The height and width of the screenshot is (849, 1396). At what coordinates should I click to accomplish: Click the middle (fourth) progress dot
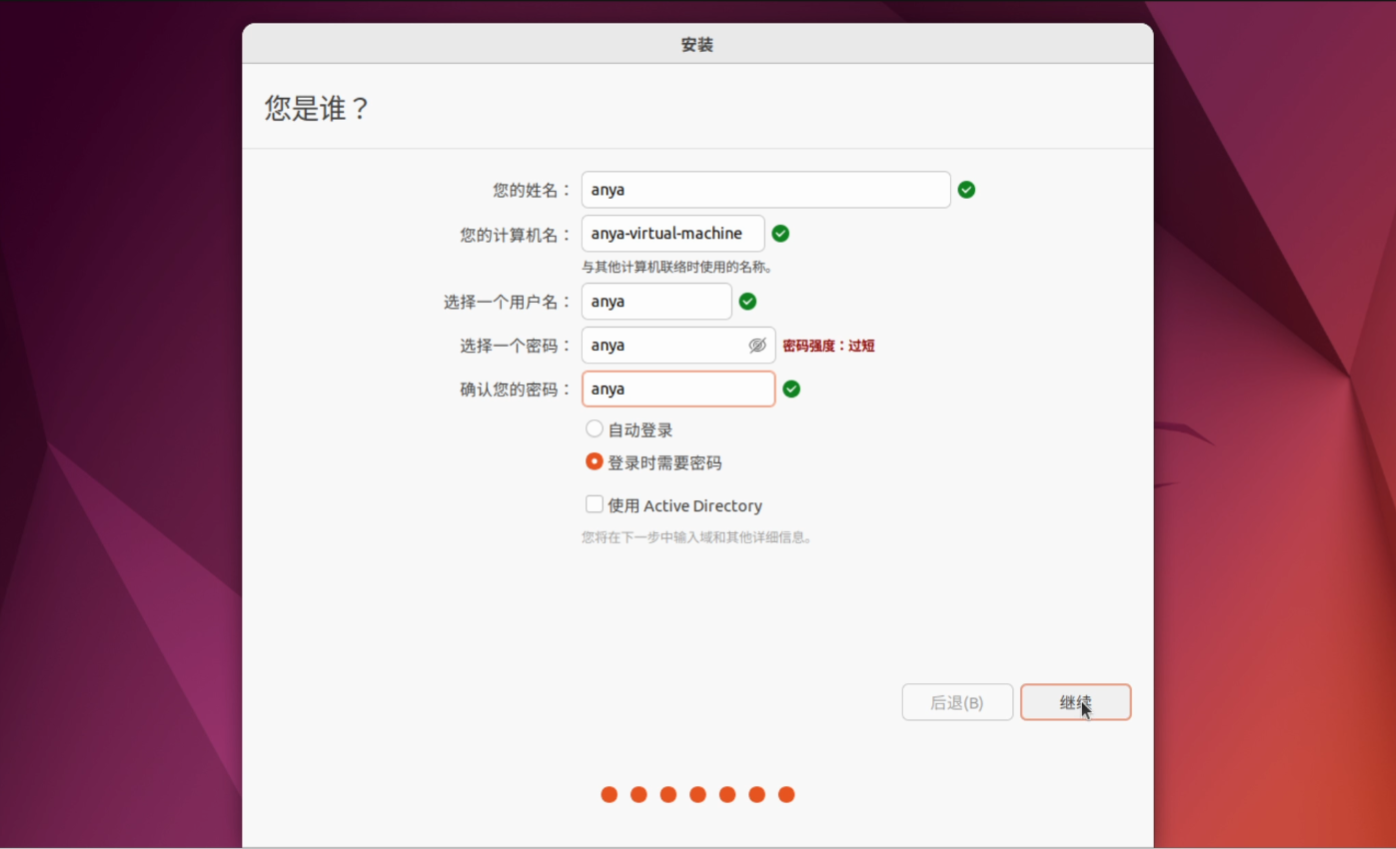tap(698, 795)
